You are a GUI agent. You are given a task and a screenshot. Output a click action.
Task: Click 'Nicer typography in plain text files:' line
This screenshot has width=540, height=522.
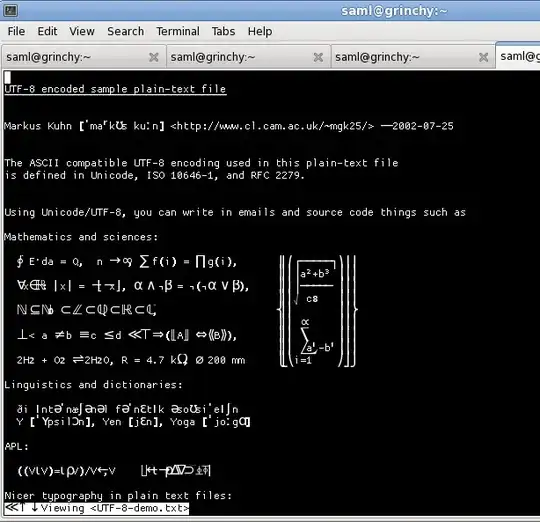pyautogui.click(x=118, y=495)
